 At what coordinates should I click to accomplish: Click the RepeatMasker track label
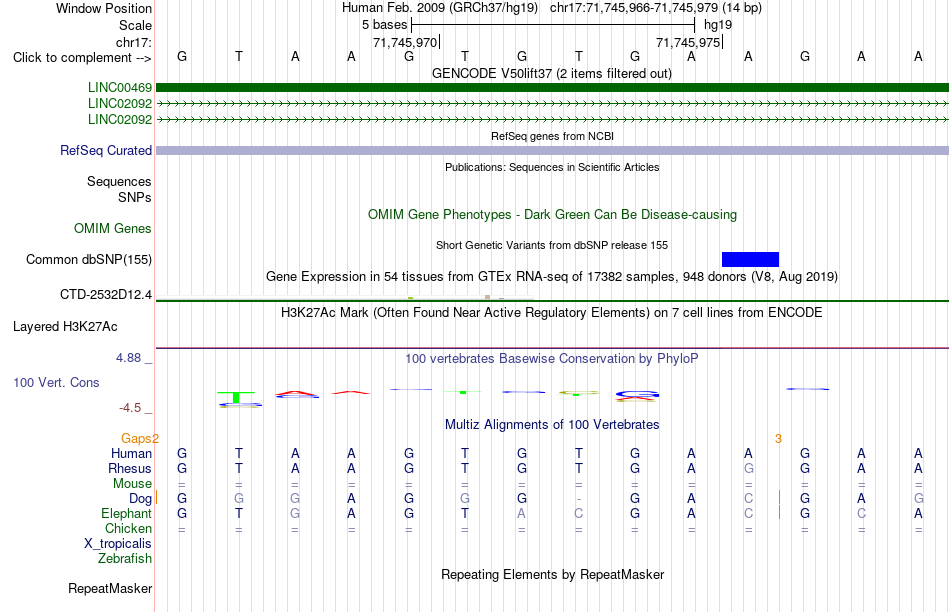pos(110,588)
